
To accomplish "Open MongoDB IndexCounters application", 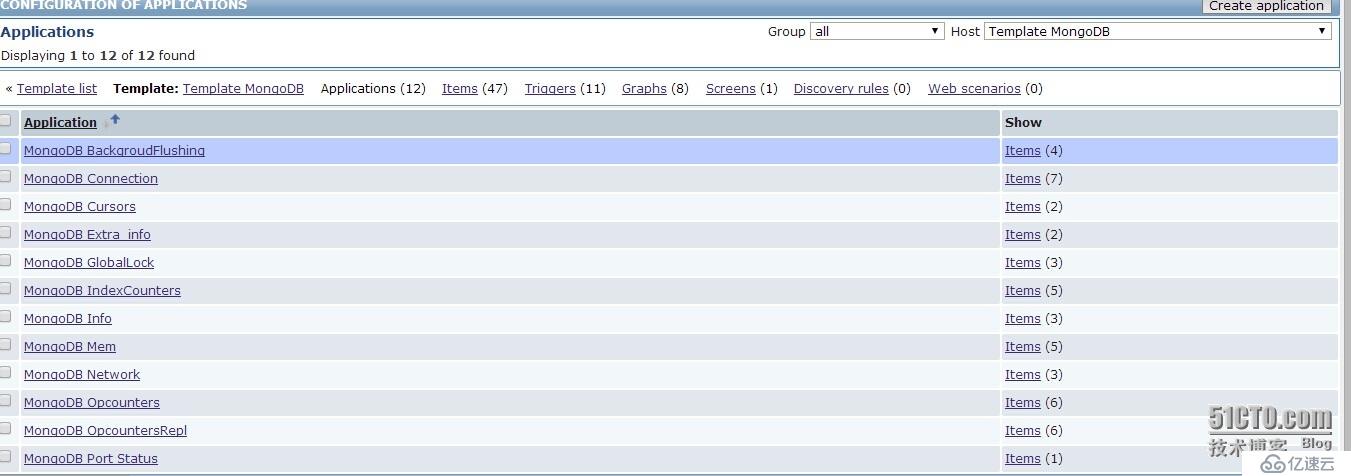I will point(102,290).
